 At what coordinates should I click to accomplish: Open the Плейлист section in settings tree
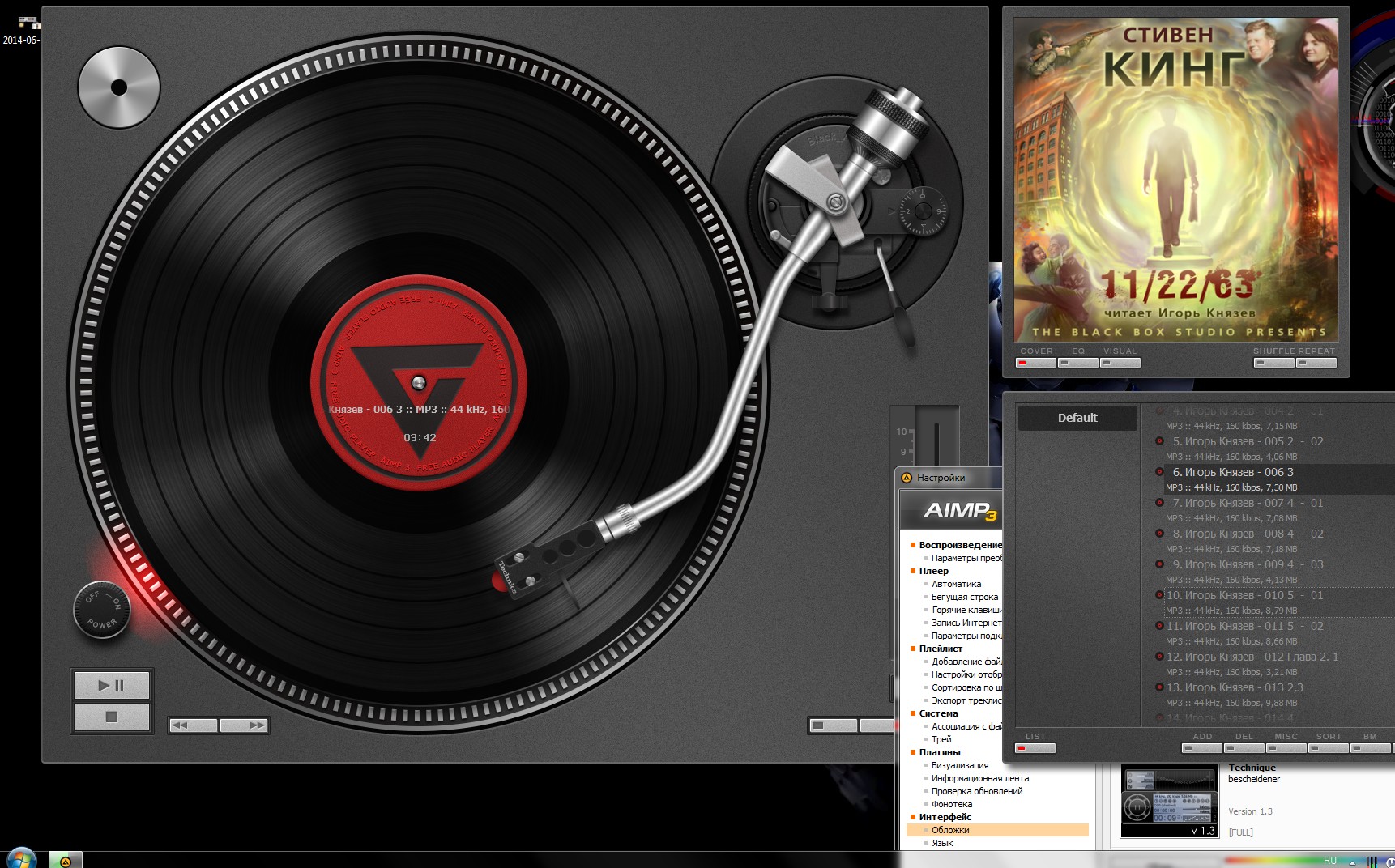point(941,649)
